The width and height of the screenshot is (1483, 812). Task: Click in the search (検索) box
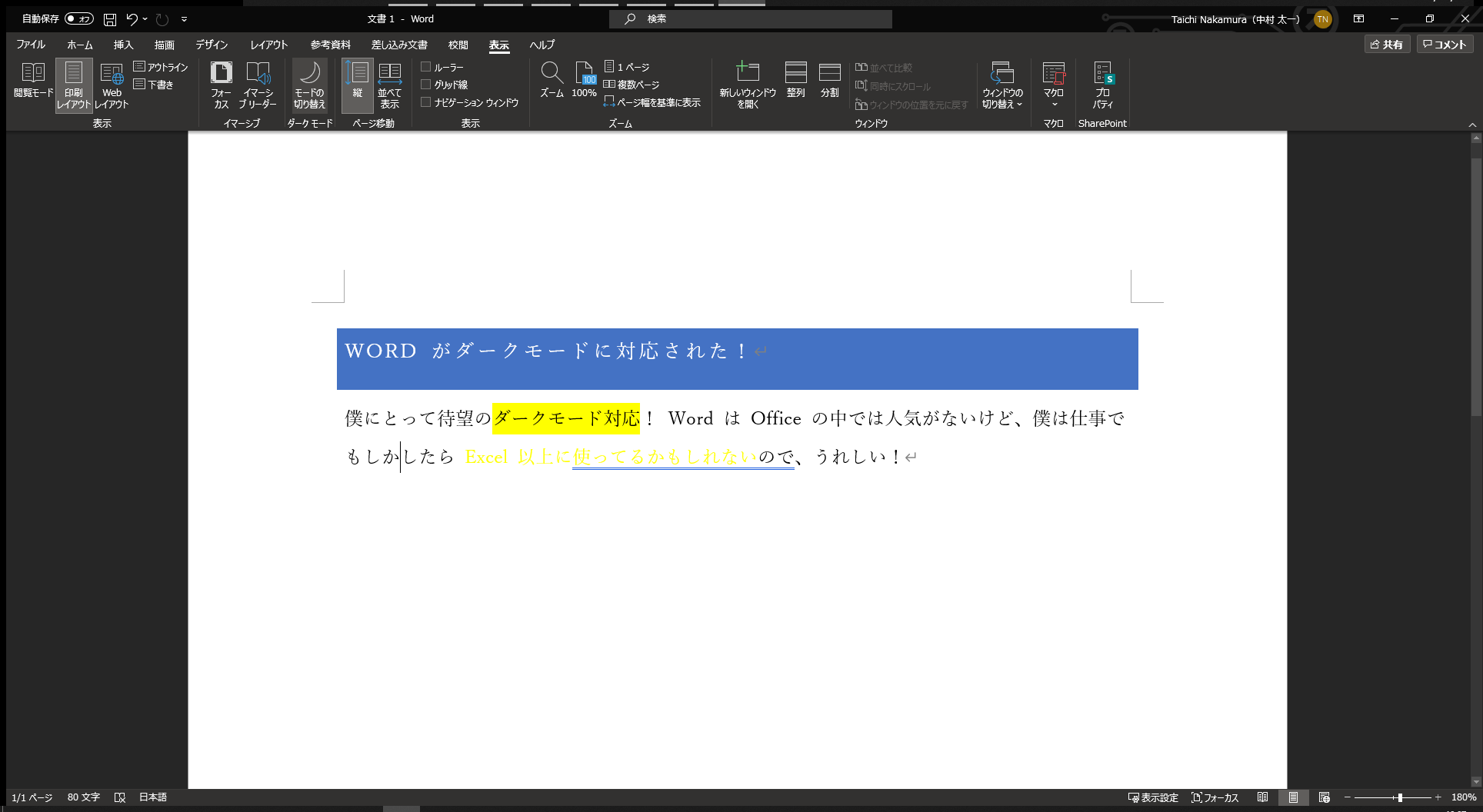pyautogui.click(x=751, y=19)
